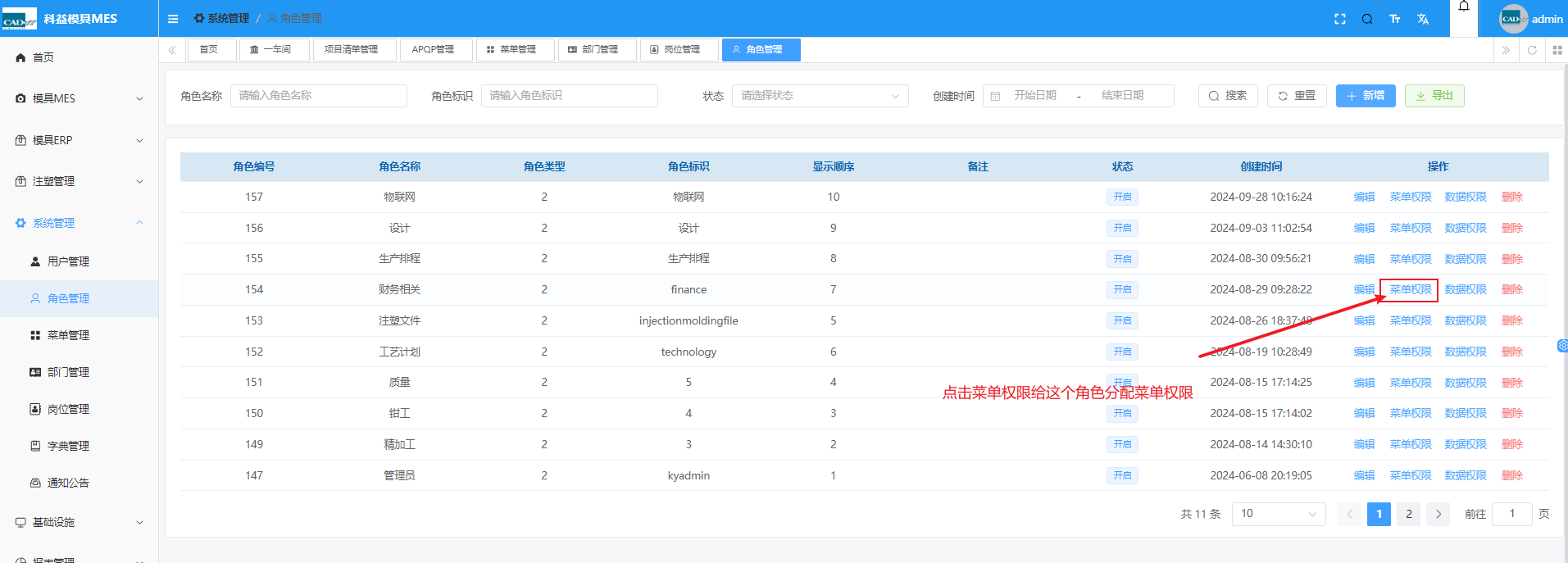
Task: Click 数据权限 for 钳工 role
Action: tap(1466, 413)
